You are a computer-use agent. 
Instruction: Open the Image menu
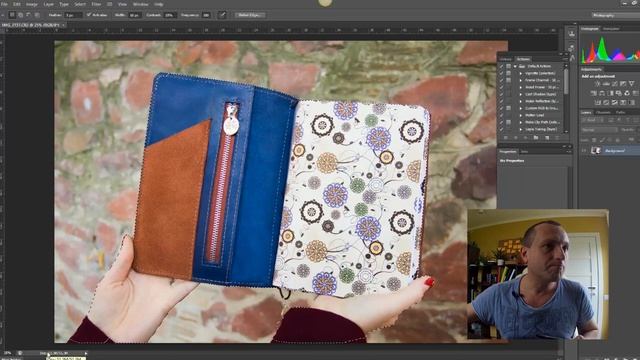click(x=32, y=4)
